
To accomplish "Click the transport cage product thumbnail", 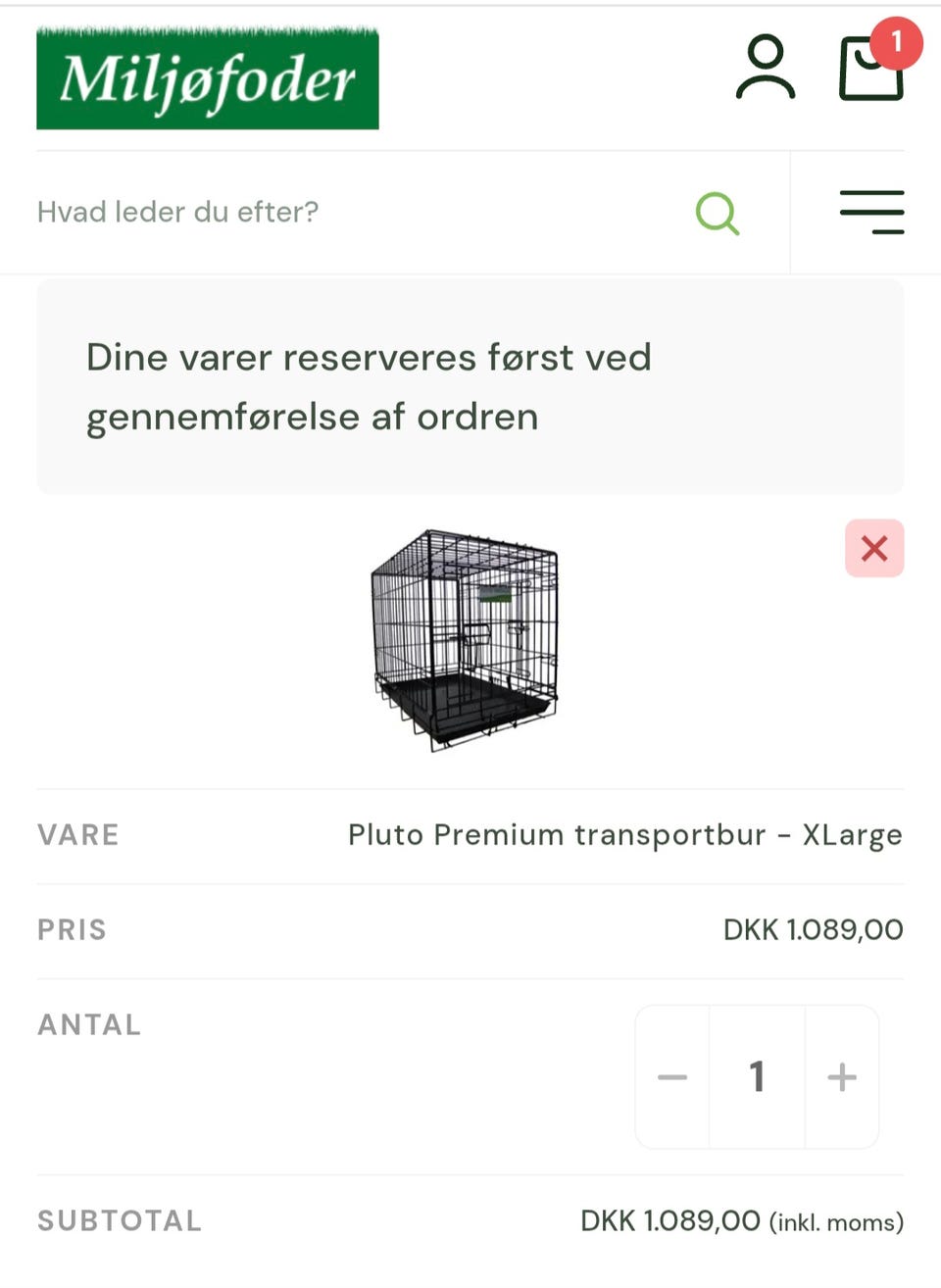I will [x=465, y=640].
